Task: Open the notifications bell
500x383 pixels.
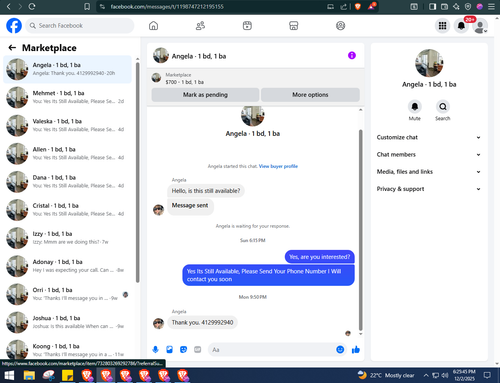Action: [461, 26]
